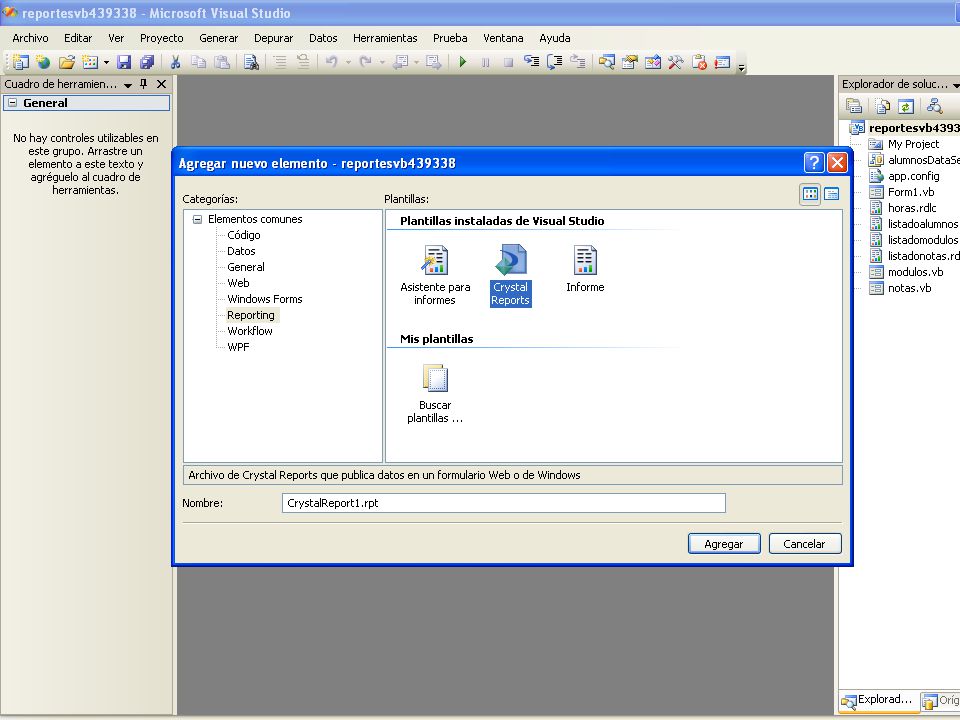The image size is (960, 720).
Task: Save the current file with the floppy icon
Action: point(124,62)
